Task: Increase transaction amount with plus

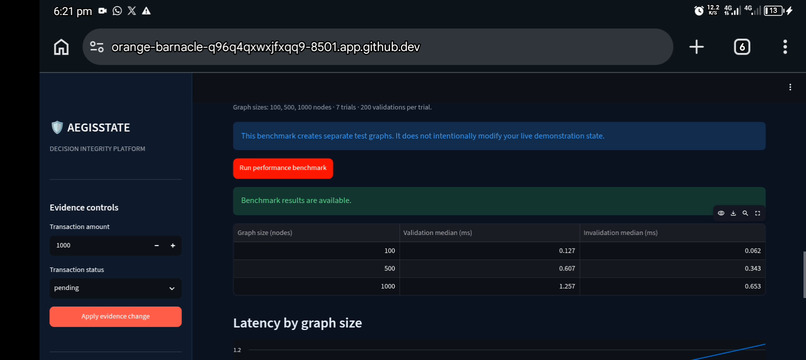Action: (x=173, y=246)
